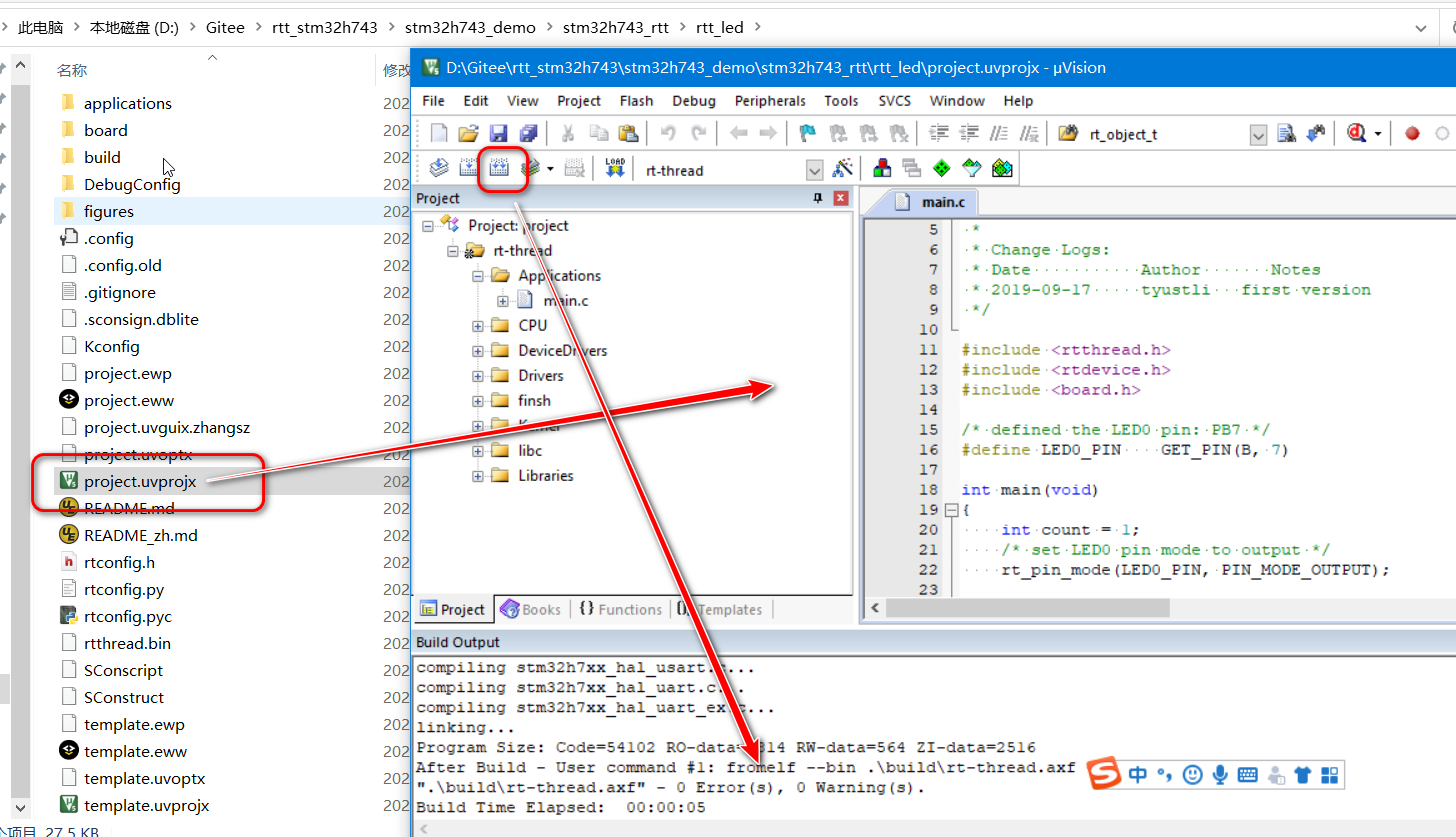Viewport: 1456px width, 837px height.
Task: Expand the CPU group in Project tree
Action: [x=478, y=325]
